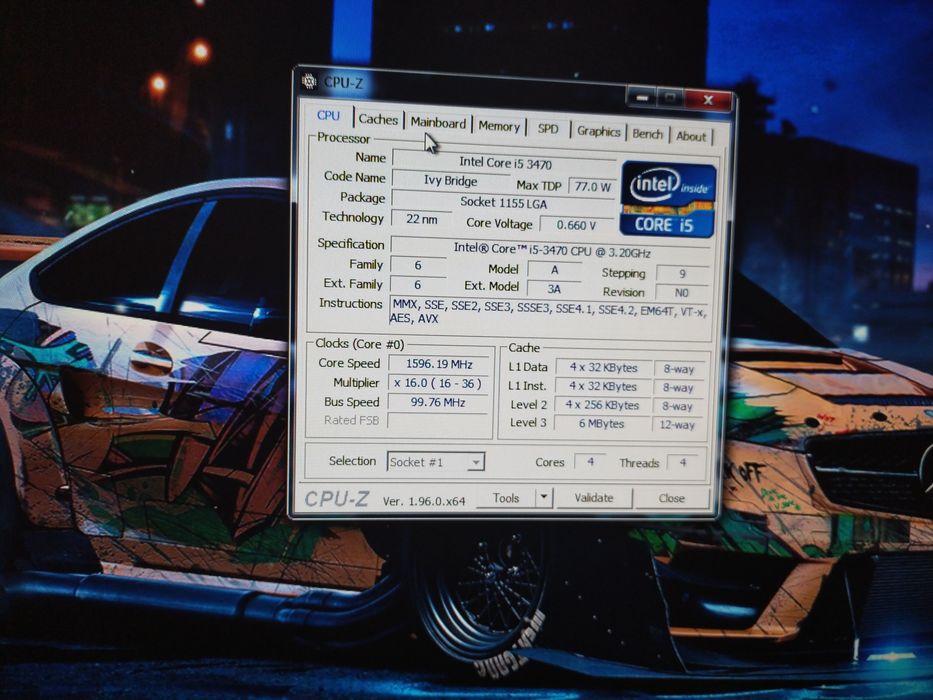Open the Mainboard tab
933x700 pixels.
[438, 123]
